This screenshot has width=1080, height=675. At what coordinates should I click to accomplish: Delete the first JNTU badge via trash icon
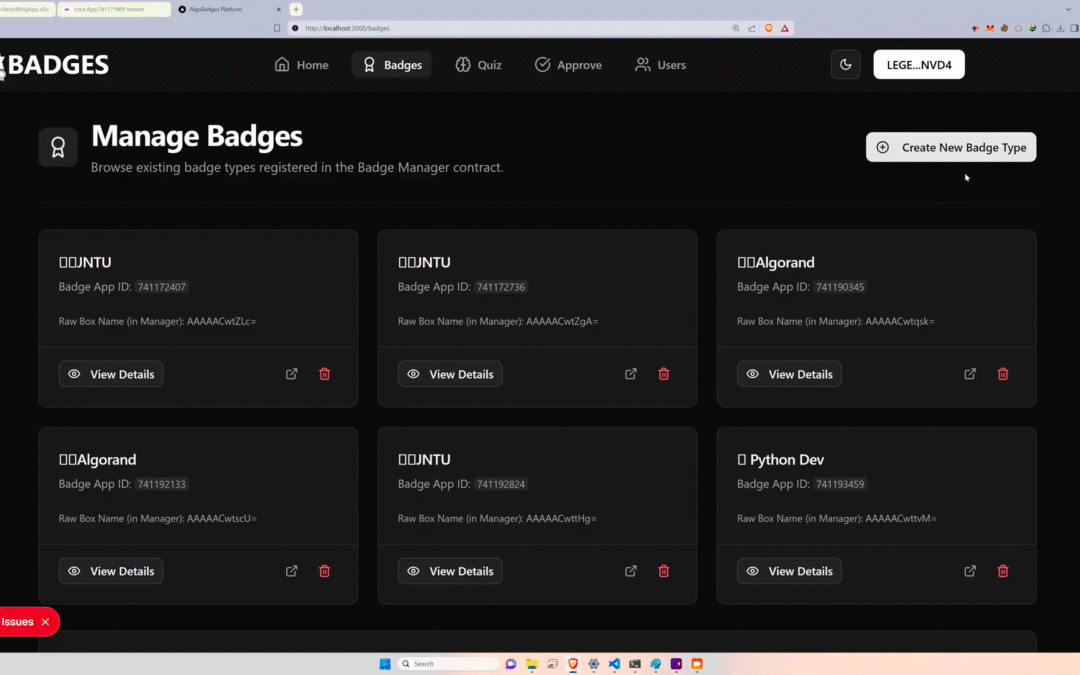coord(324,373)
